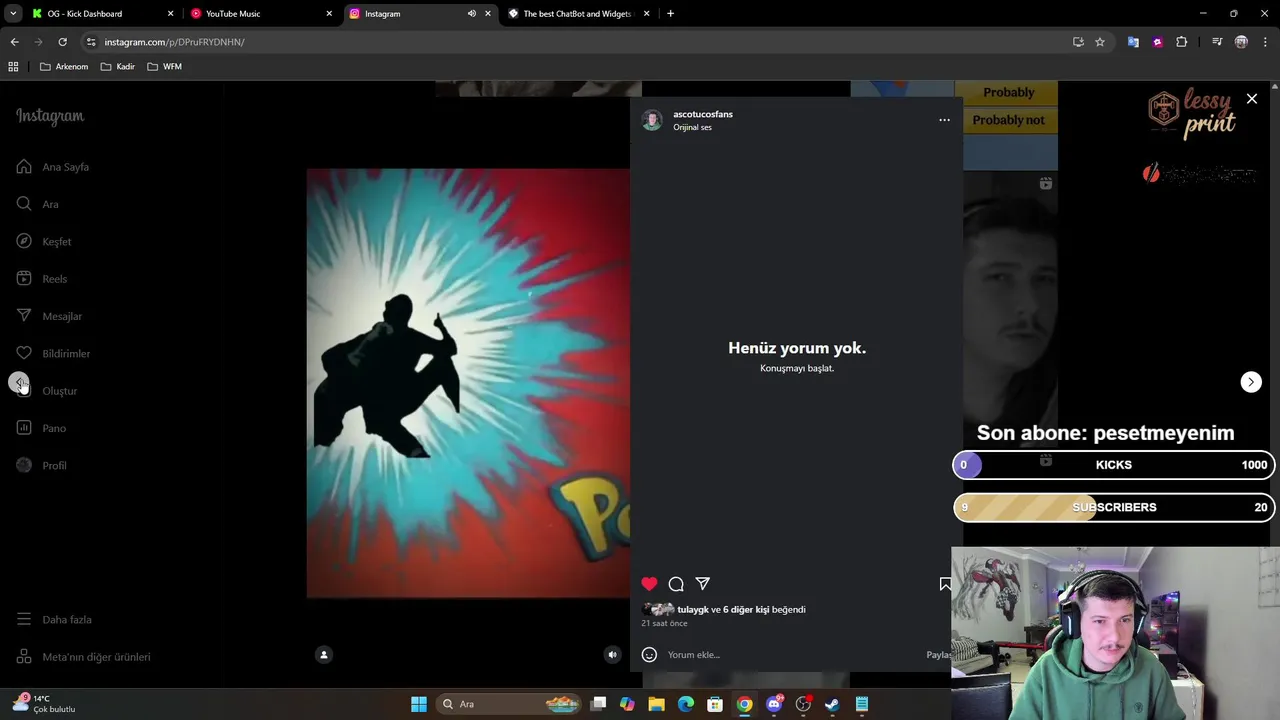
Task: Open Ana Sayfa in Instagram sidebar
Action: 53,167
